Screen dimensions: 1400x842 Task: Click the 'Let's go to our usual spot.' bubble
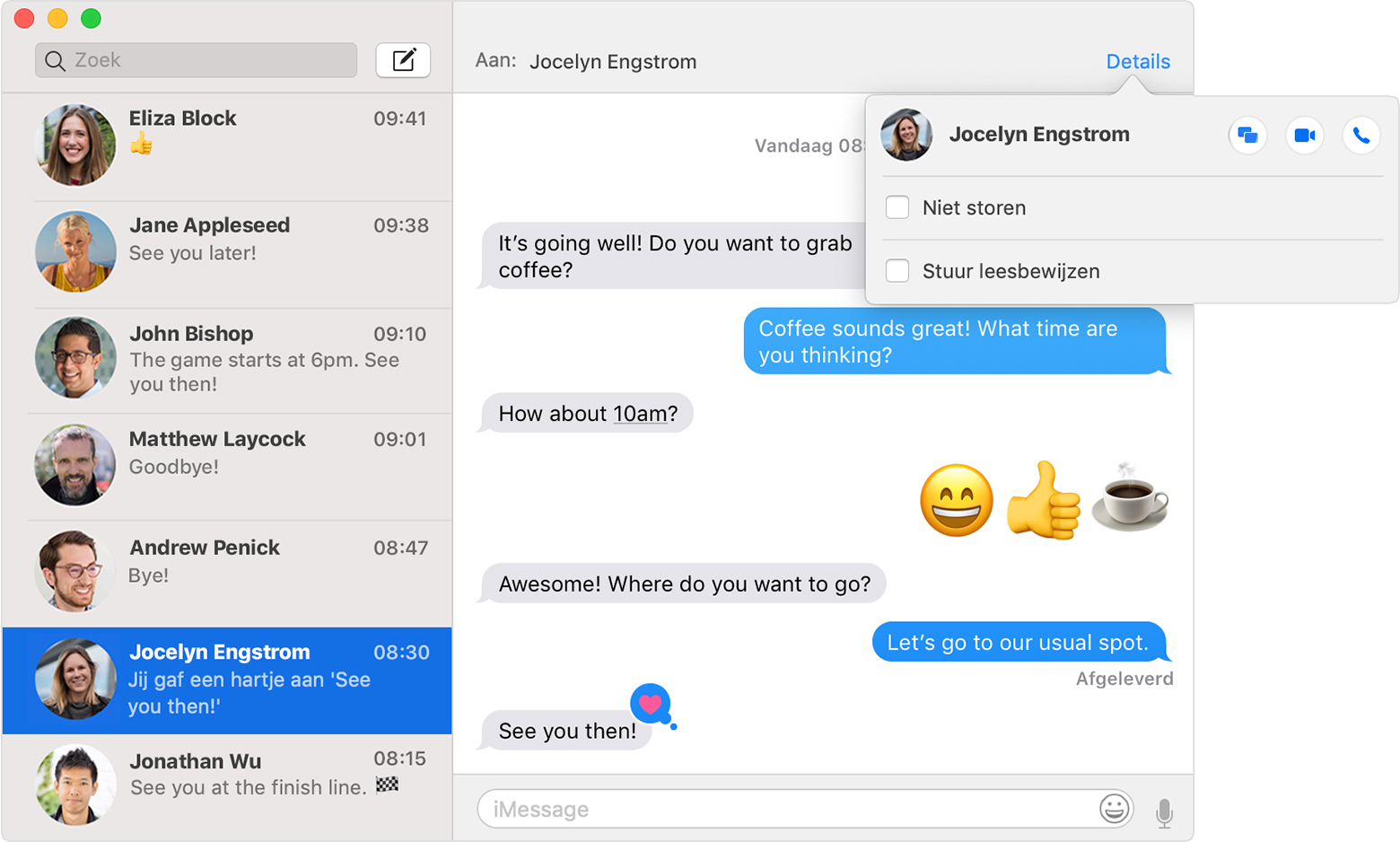(1019, 642)
